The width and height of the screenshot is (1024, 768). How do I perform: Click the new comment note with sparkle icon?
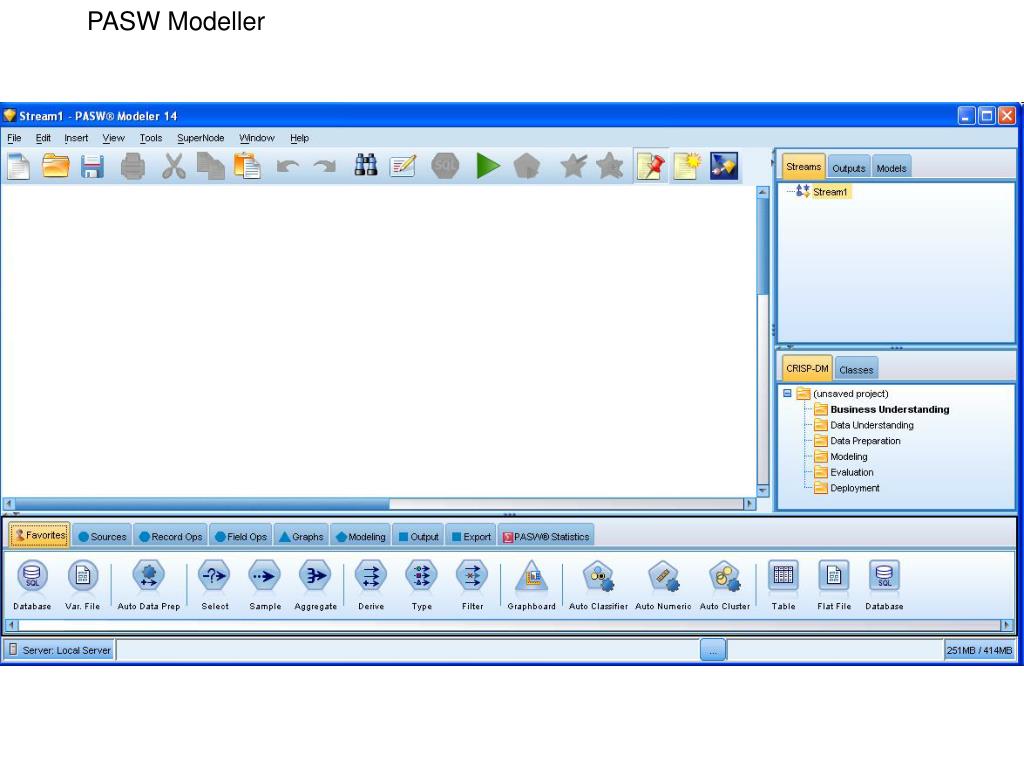click(687, 166)
